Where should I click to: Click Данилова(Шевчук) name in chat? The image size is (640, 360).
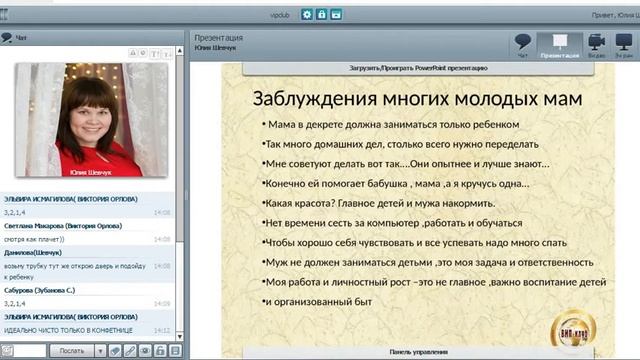pos(33,253)
